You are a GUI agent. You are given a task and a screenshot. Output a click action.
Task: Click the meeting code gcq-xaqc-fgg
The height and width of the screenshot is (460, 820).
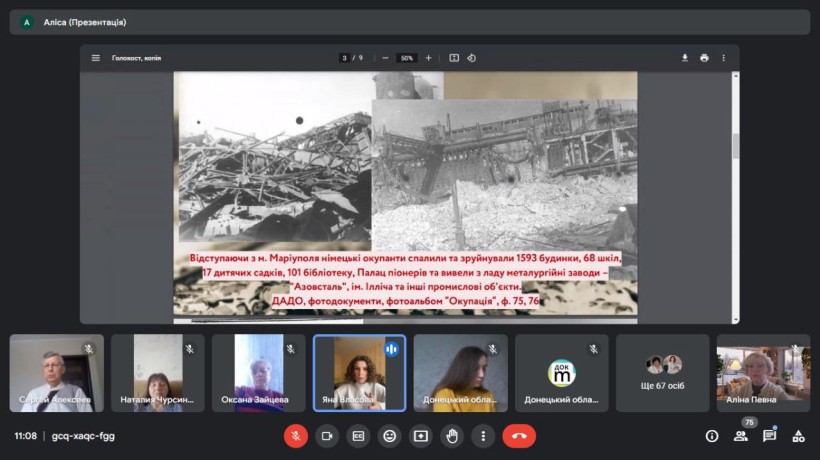[x=83, y=436]
